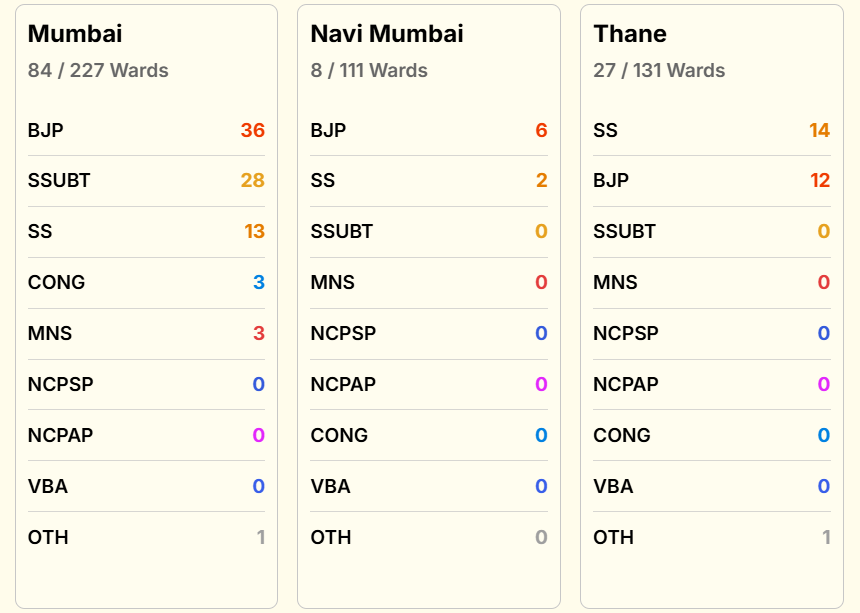Click the Mumbai card heading

tap(75, 34)
